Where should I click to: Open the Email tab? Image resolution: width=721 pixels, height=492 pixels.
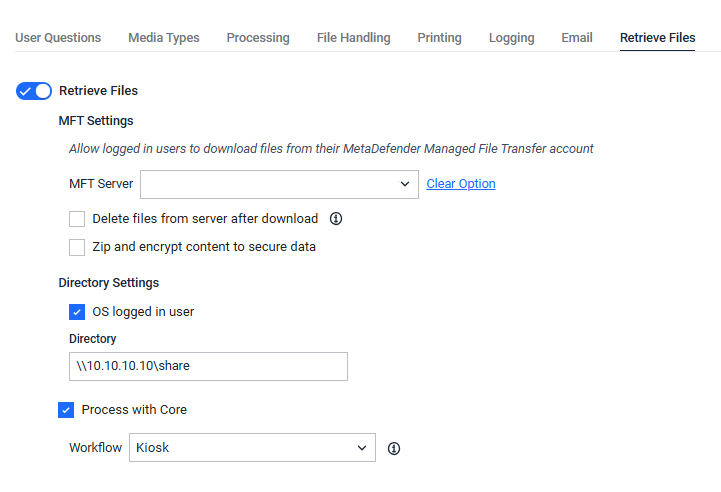point(577,38)
